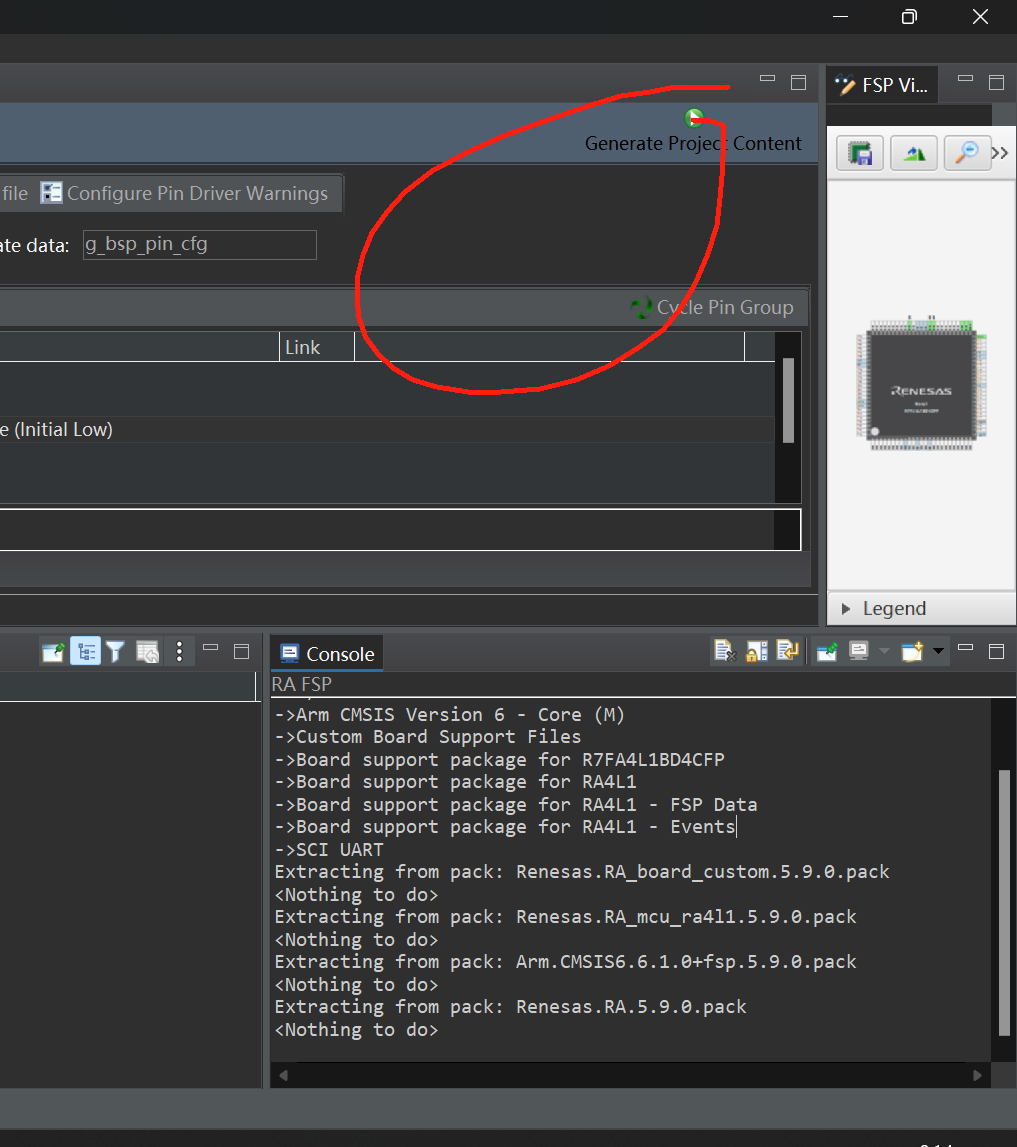Clear the console output
Image resolution: width=1017 pixels, height=1147 pixels.
[724, 650]
